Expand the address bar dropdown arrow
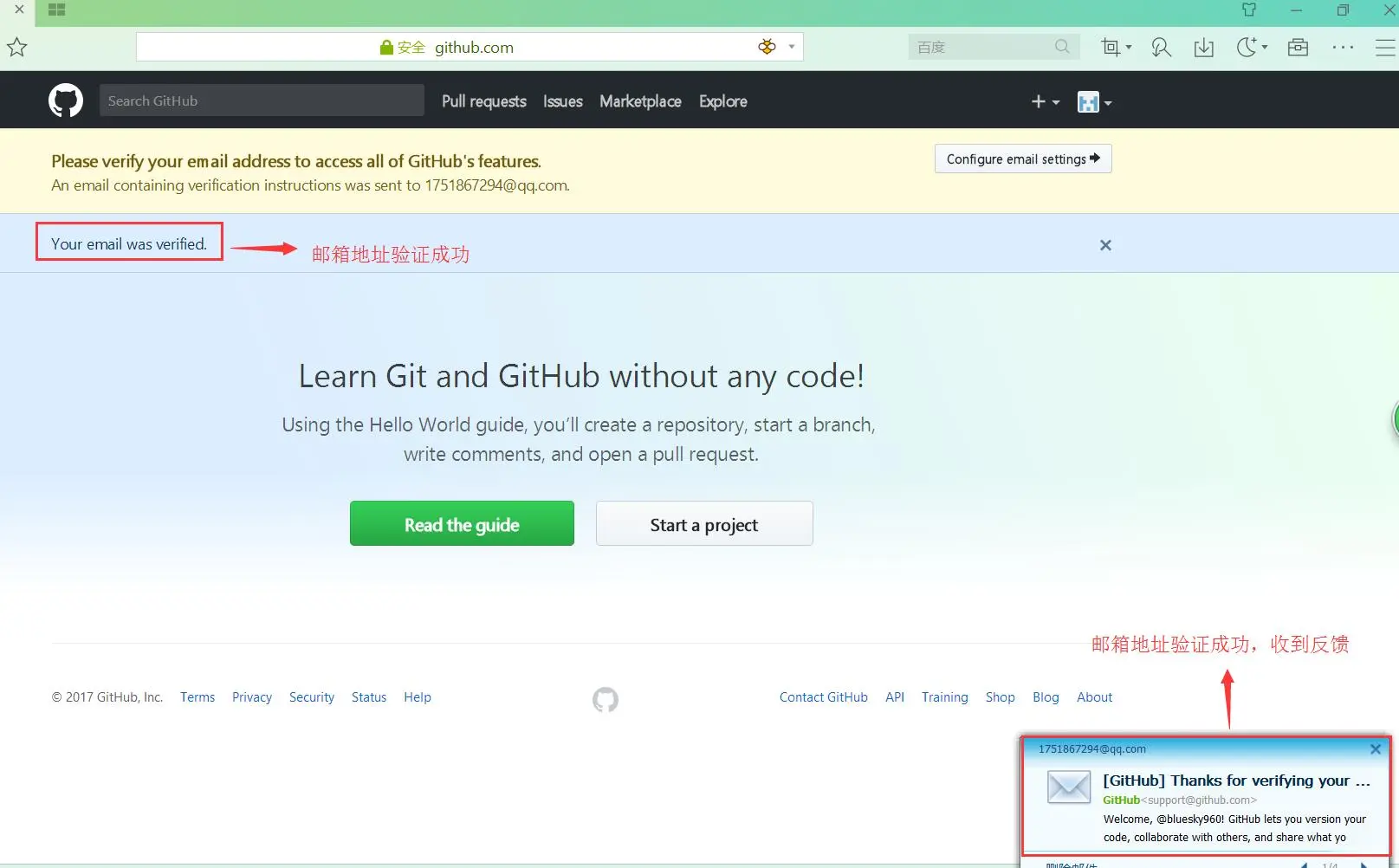Image resolution: width=1399 pixels, height=868 pixels. [792, 47]
